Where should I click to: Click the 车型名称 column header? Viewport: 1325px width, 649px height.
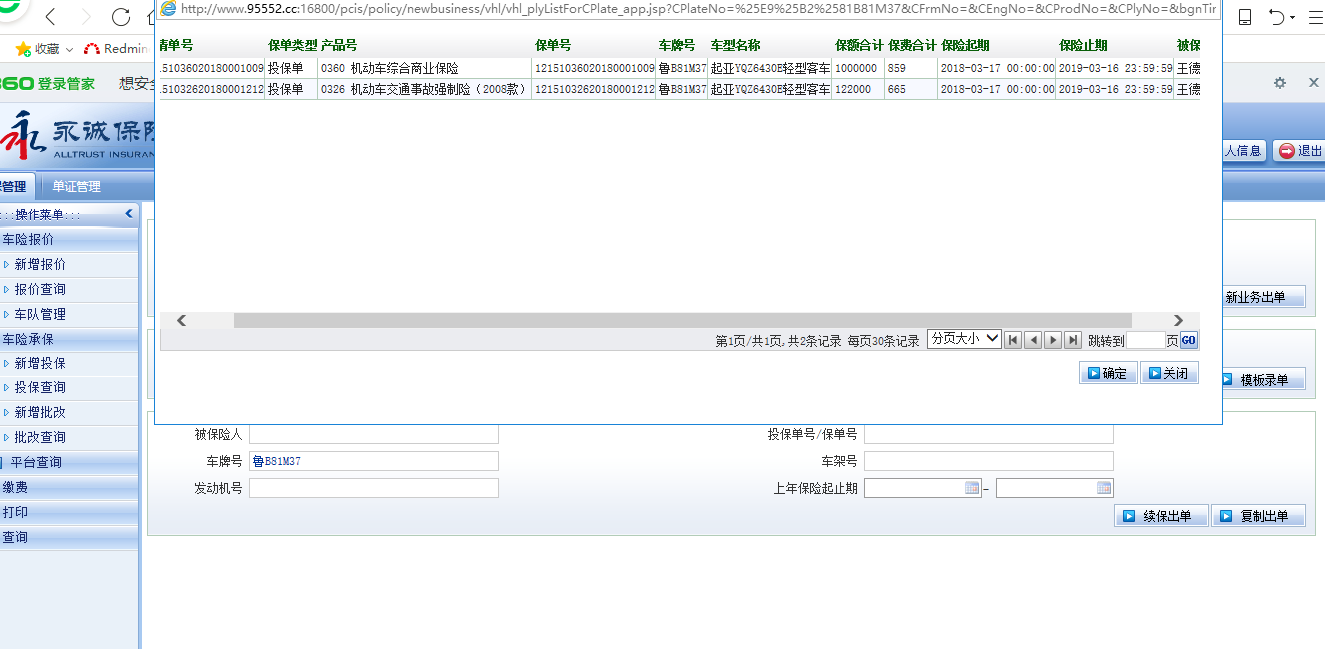pyautogui.click(x=735, y=46)
